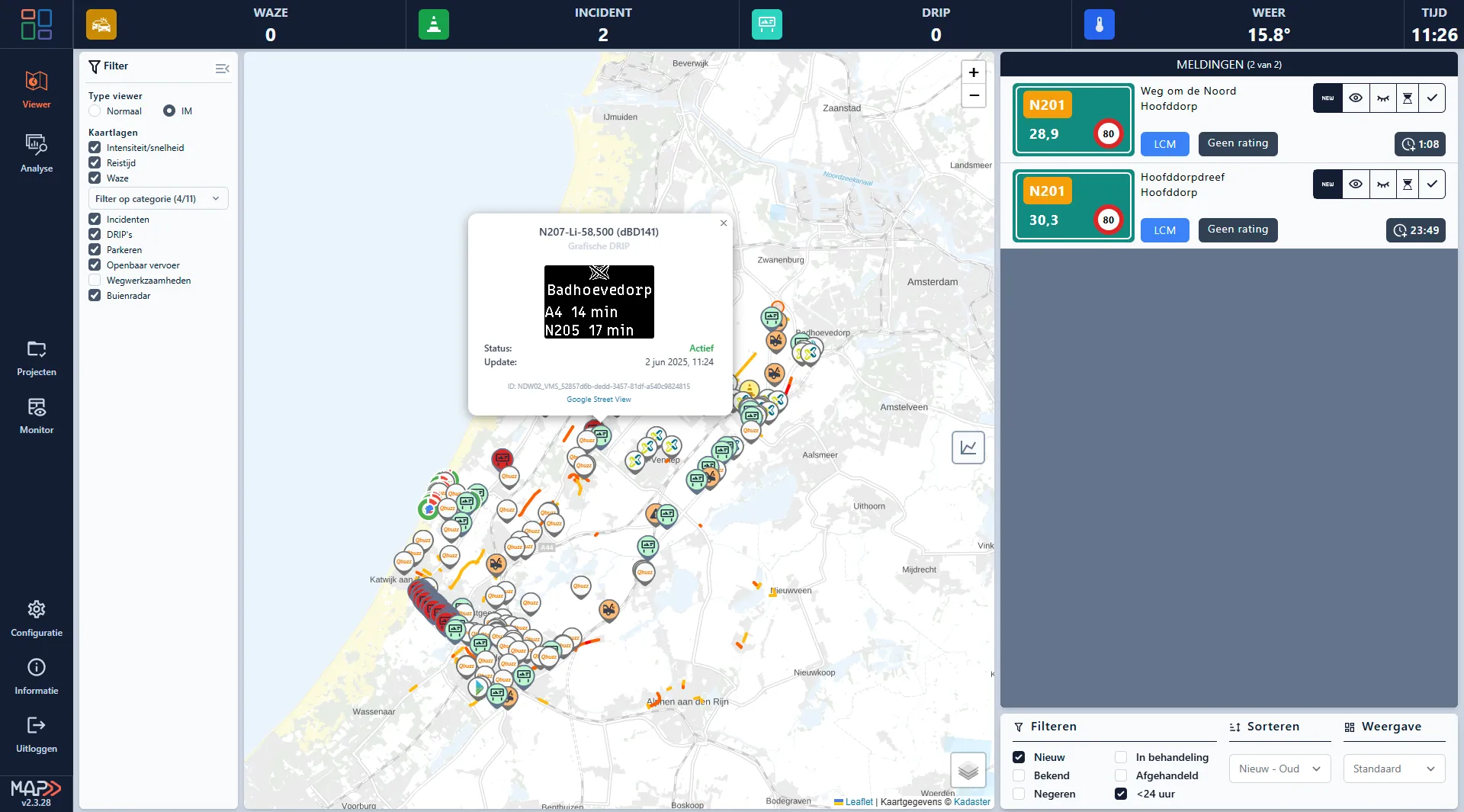1464x812 pixels.
Task: Uncheck the Nieuw filter checkbox
Action: (x=1019, y=757)
